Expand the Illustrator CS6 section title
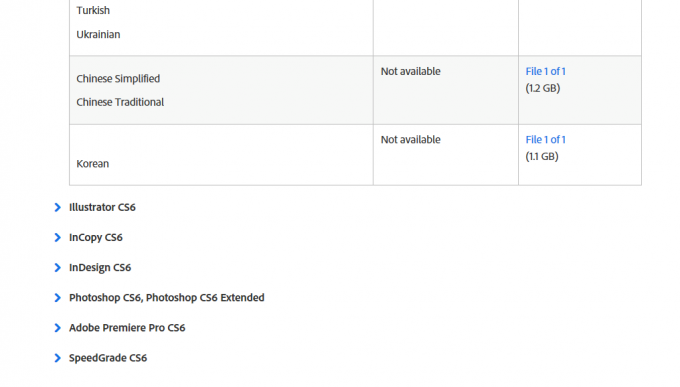Viewport: 680px width, 387px height. point(102,207)
